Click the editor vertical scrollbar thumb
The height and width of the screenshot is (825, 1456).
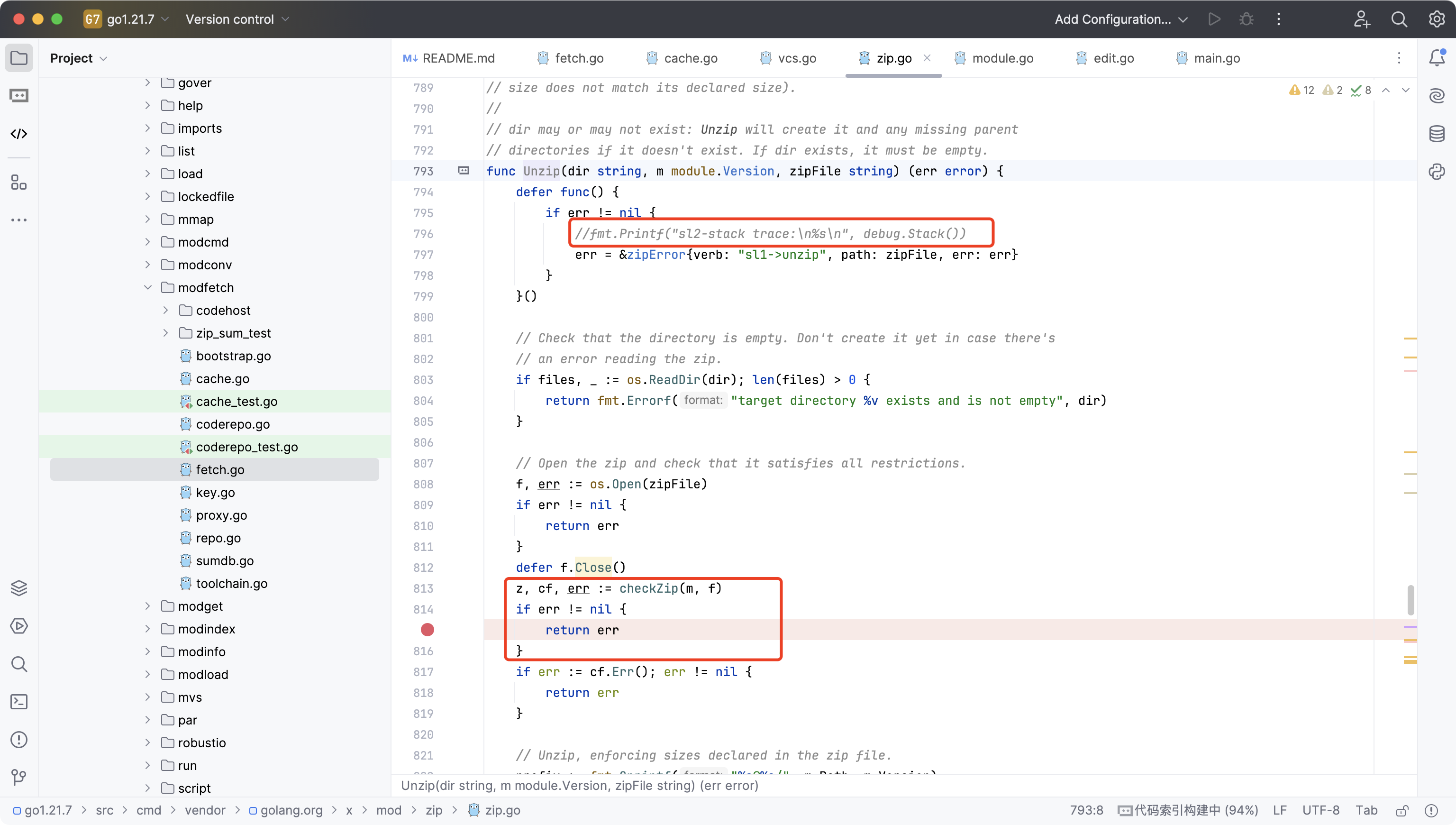pyautogui.click(x=1410, y=599)
